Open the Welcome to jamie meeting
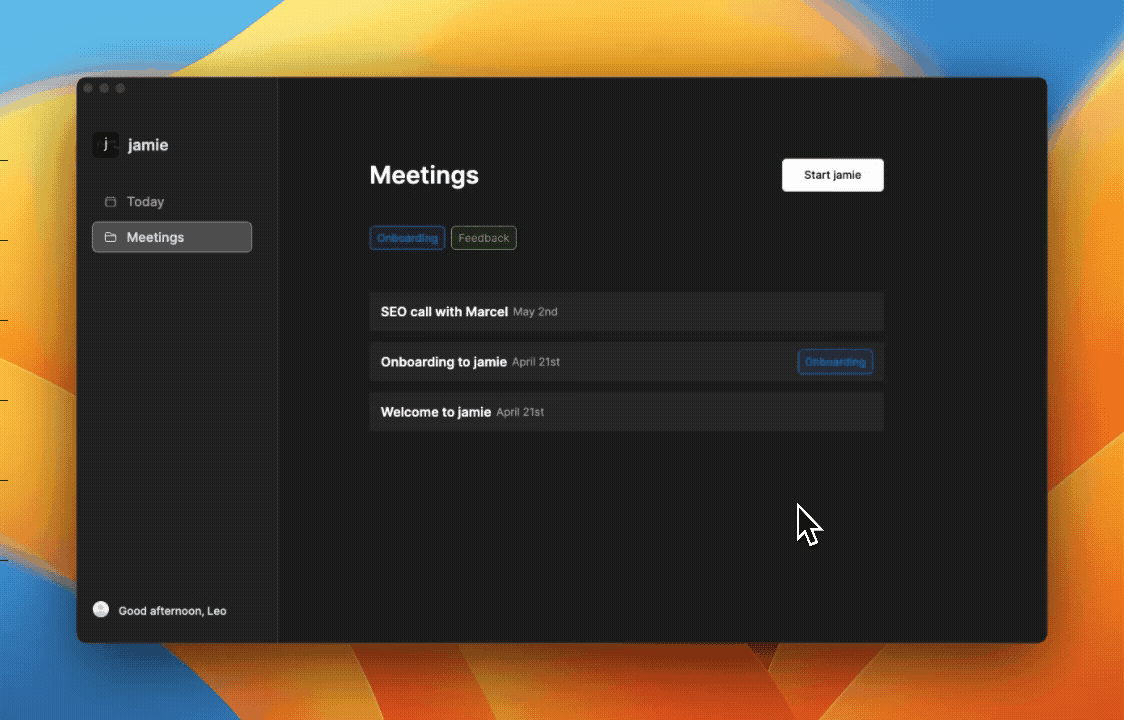This screenshot has height=720, width=1124. (x=627, y=412)
